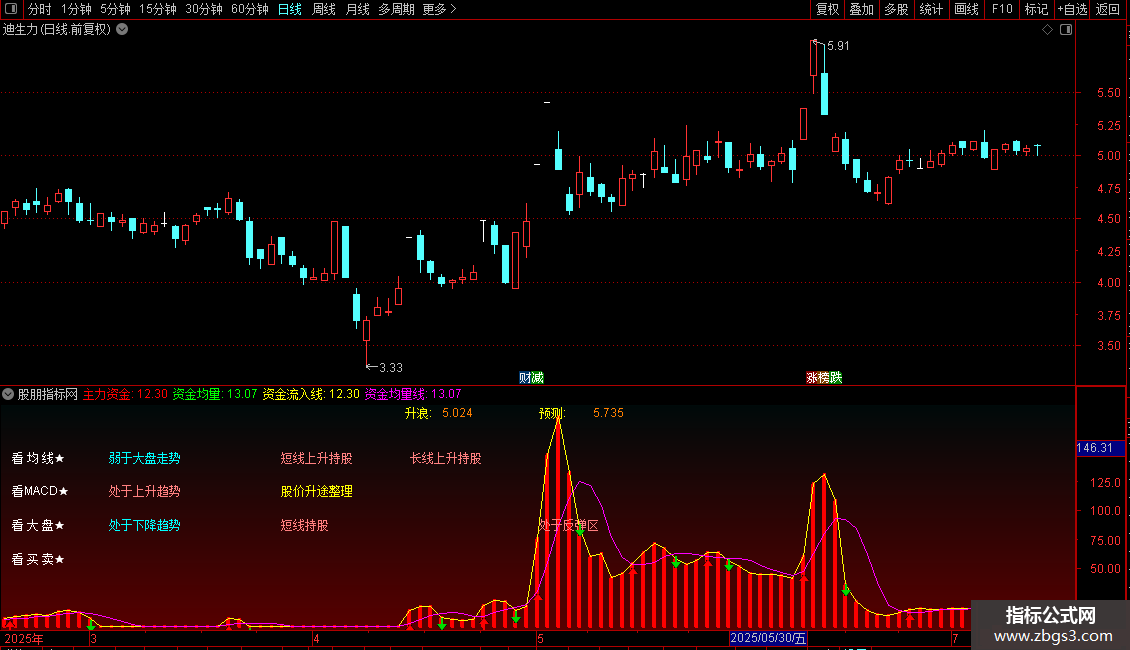This screenshot has height=650, width=1130.
Task: Toggle the right panel layout icon
Action: [x=1066, y=30]
